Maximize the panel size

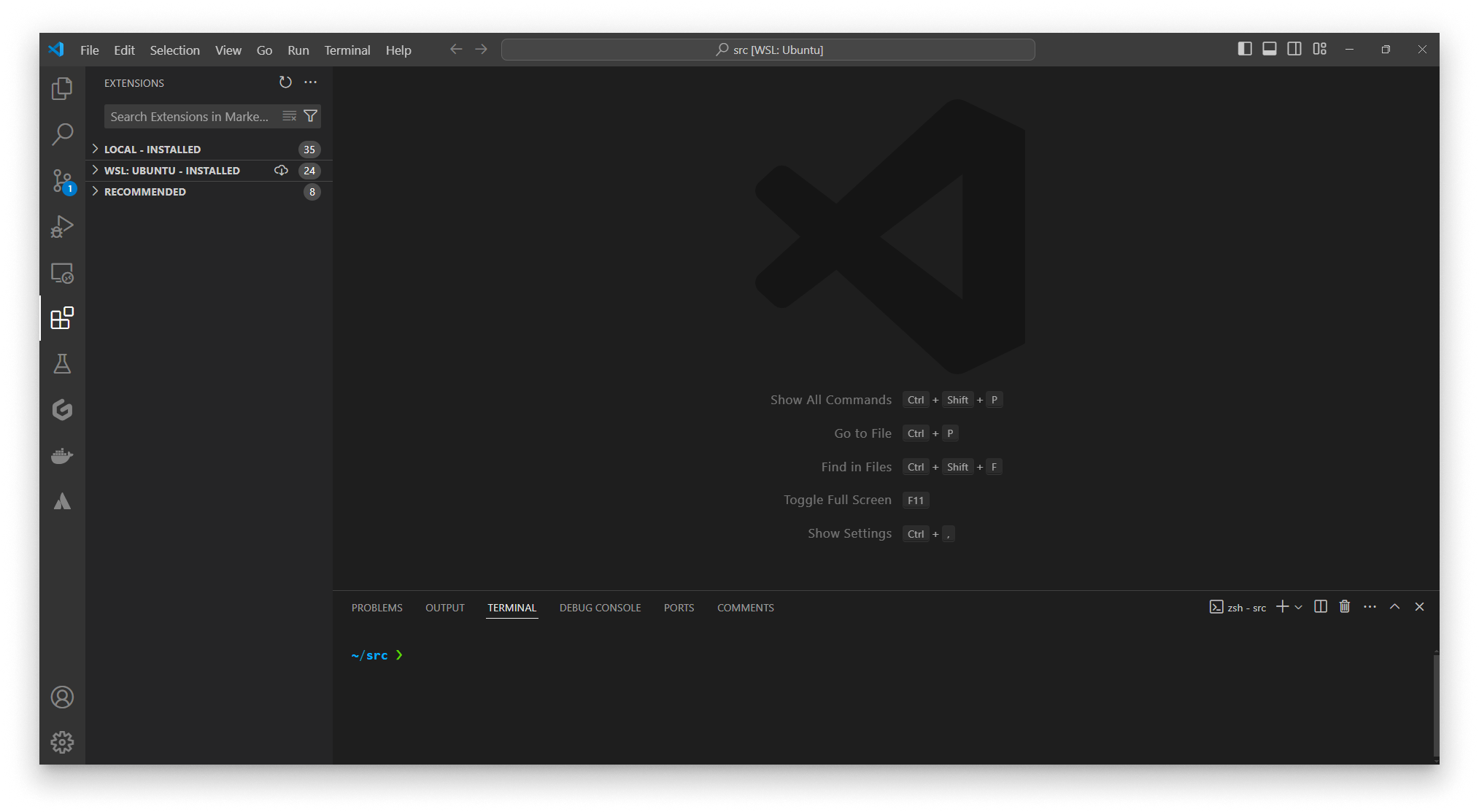[x=1394, y=606]
